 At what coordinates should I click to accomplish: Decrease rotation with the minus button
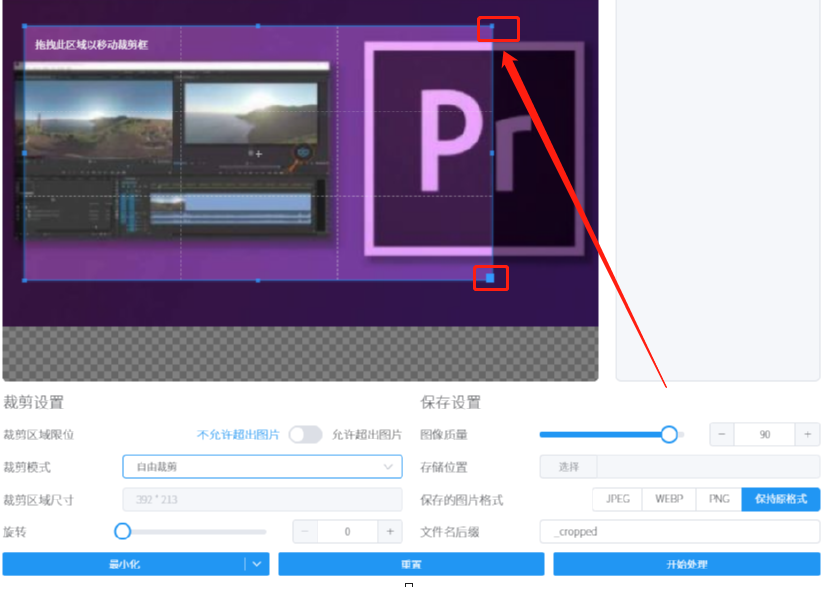click(x=305, y=531)
